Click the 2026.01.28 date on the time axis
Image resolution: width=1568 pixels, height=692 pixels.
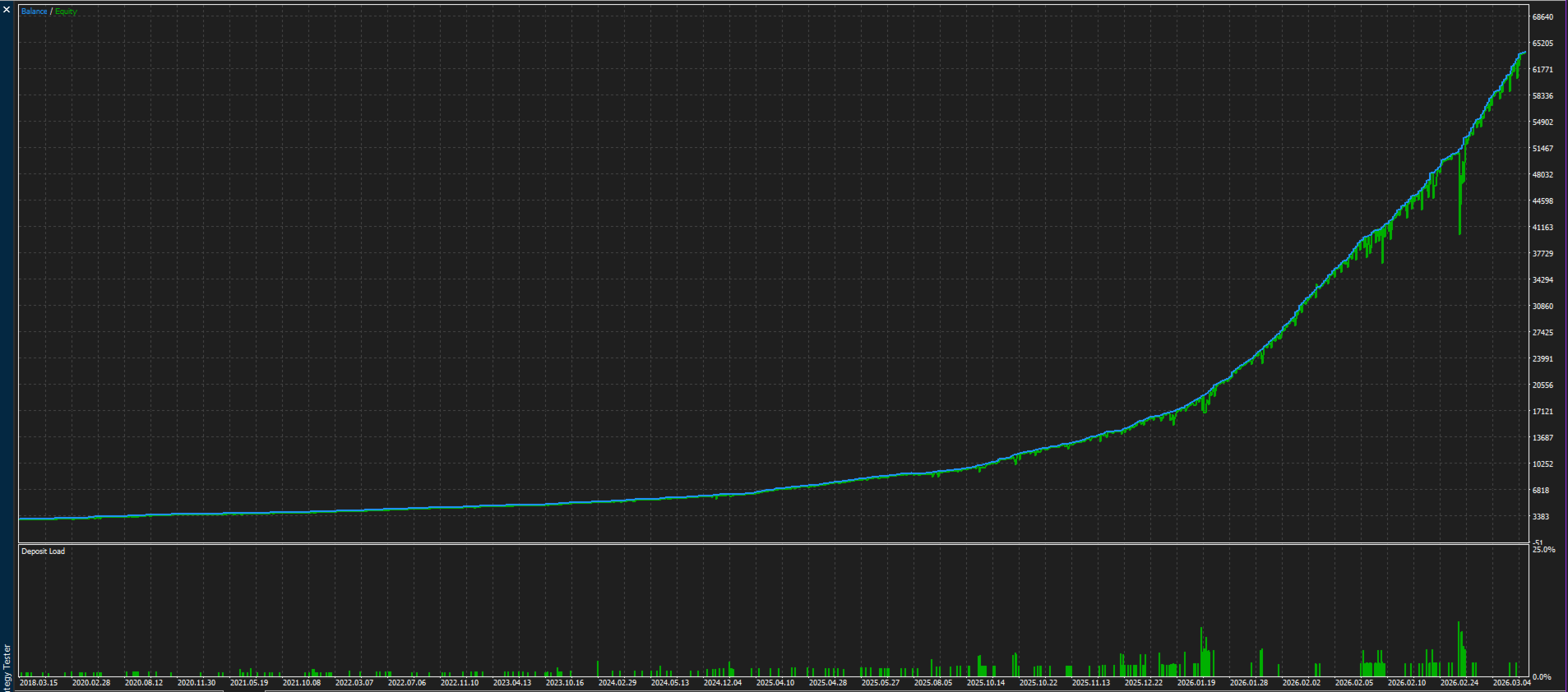(x=1249, y=683)
